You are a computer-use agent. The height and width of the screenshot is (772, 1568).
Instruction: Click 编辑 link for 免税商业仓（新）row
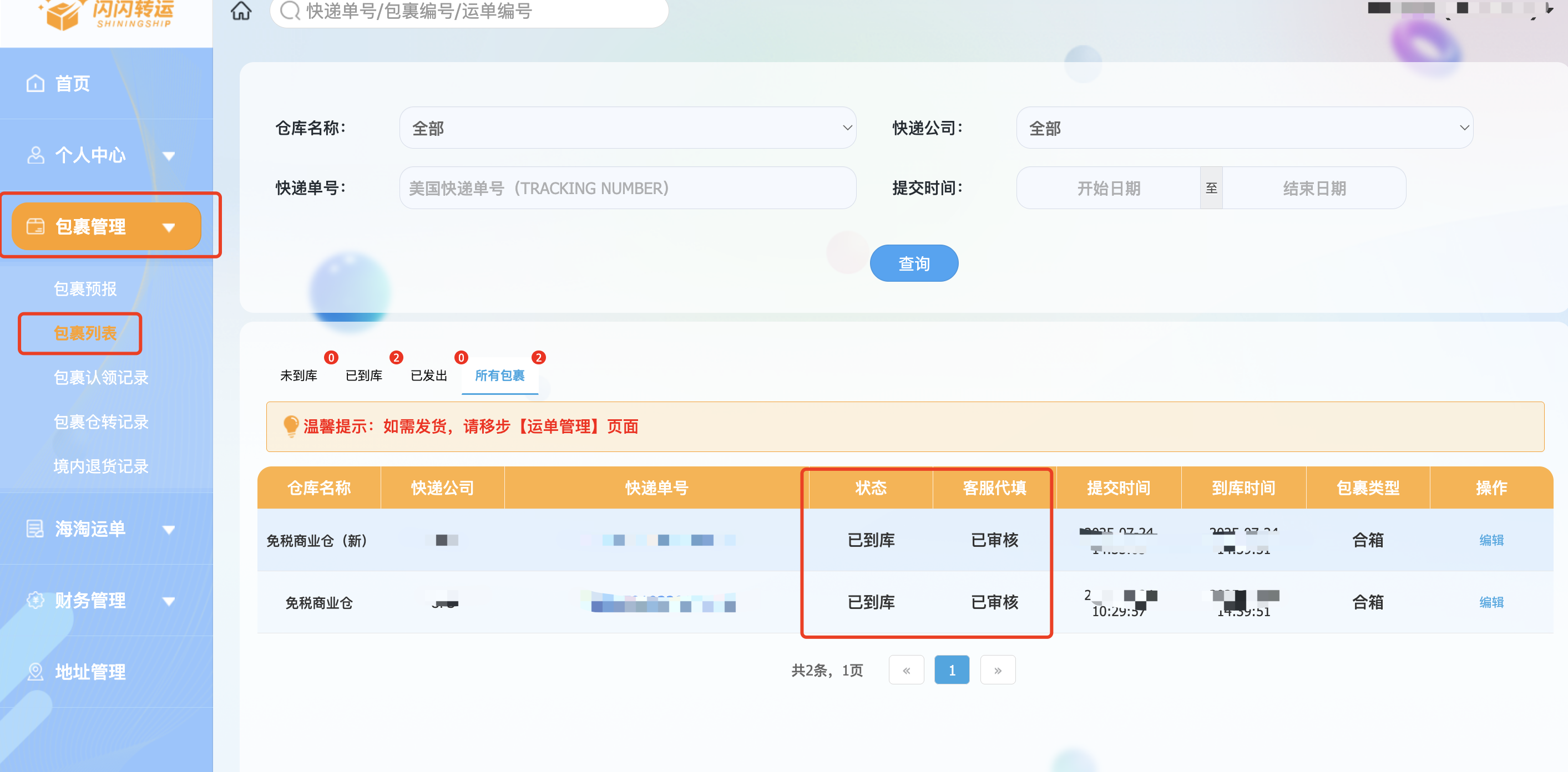pyautogui.click(x=1491, y=540)
